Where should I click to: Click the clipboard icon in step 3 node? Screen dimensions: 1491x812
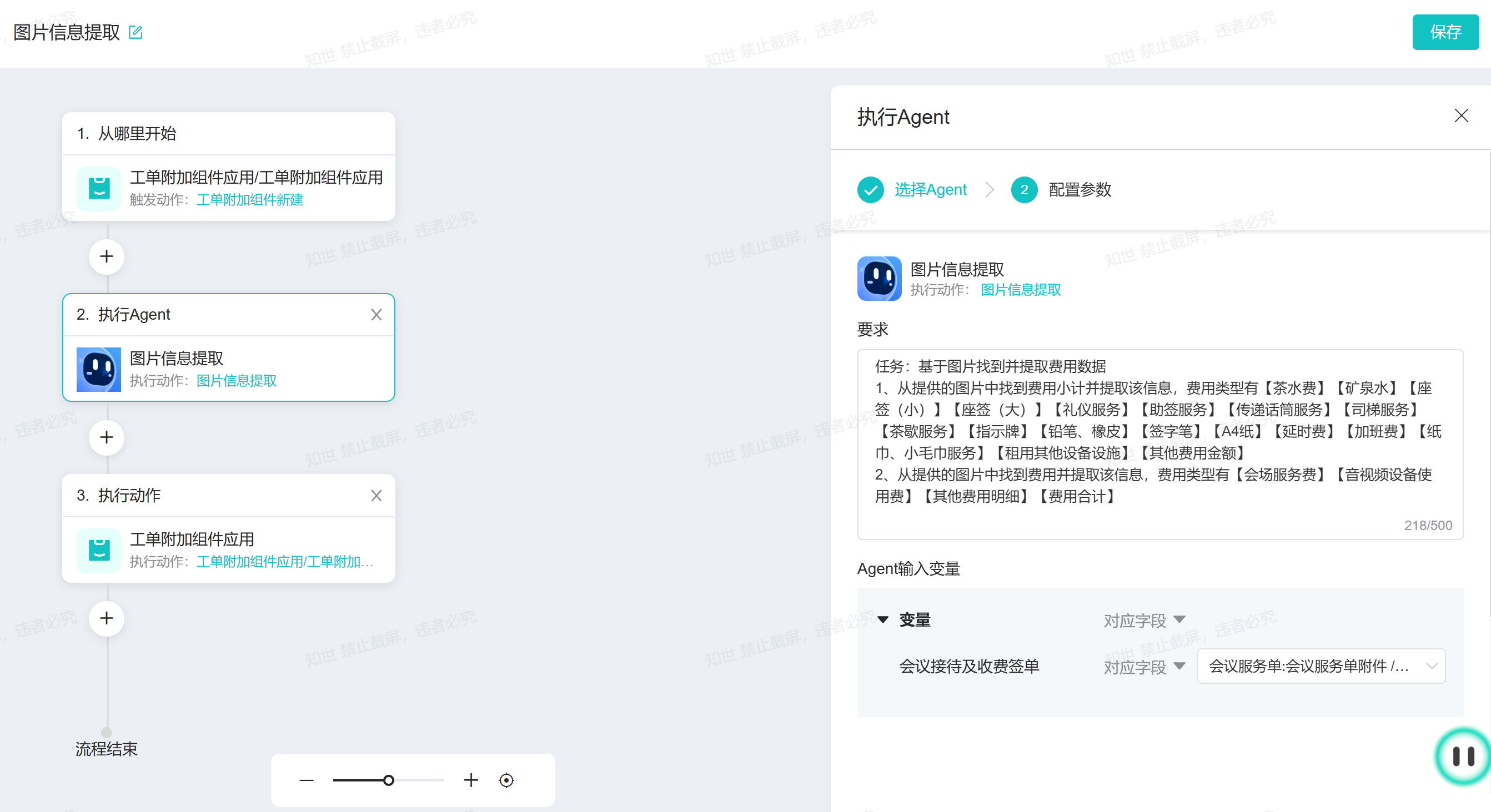pos(99,551)
